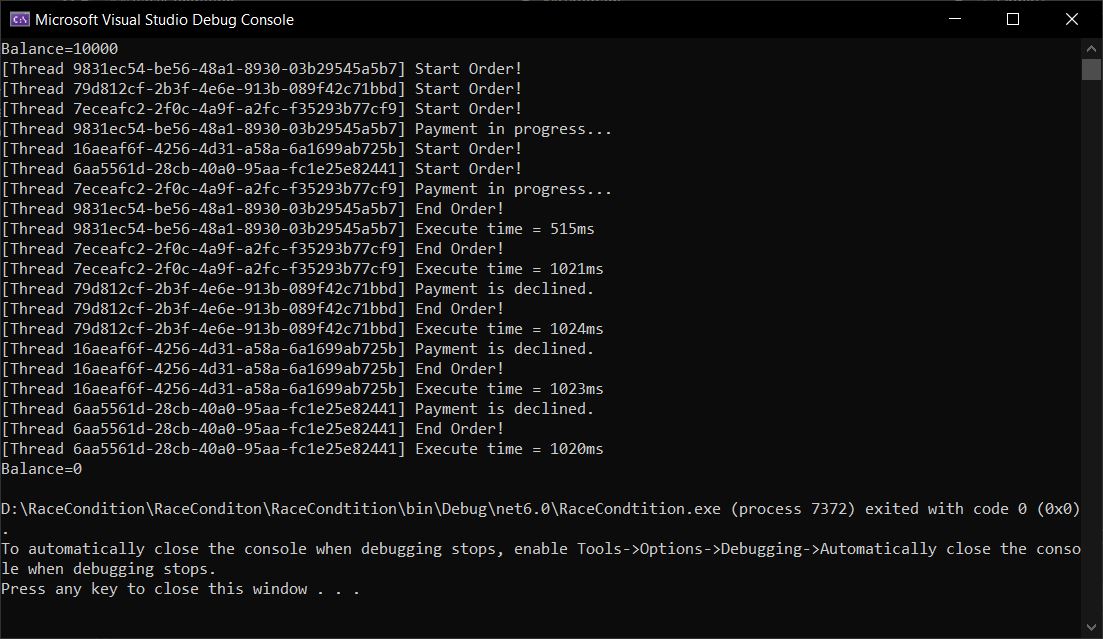
Task: Click the vertical scrollbar thumb
Action: coord(1092,69)
